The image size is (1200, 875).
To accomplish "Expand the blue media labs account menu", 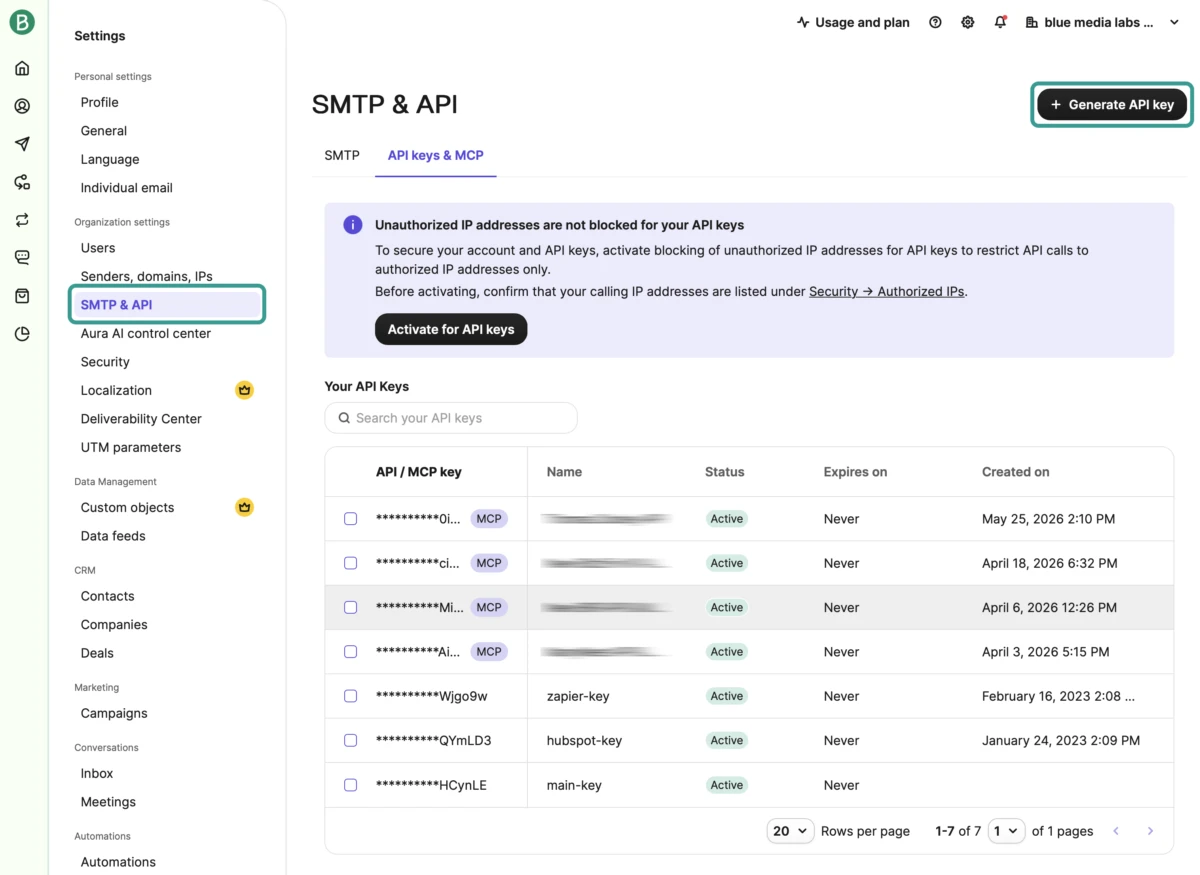I will (1103, 22).
